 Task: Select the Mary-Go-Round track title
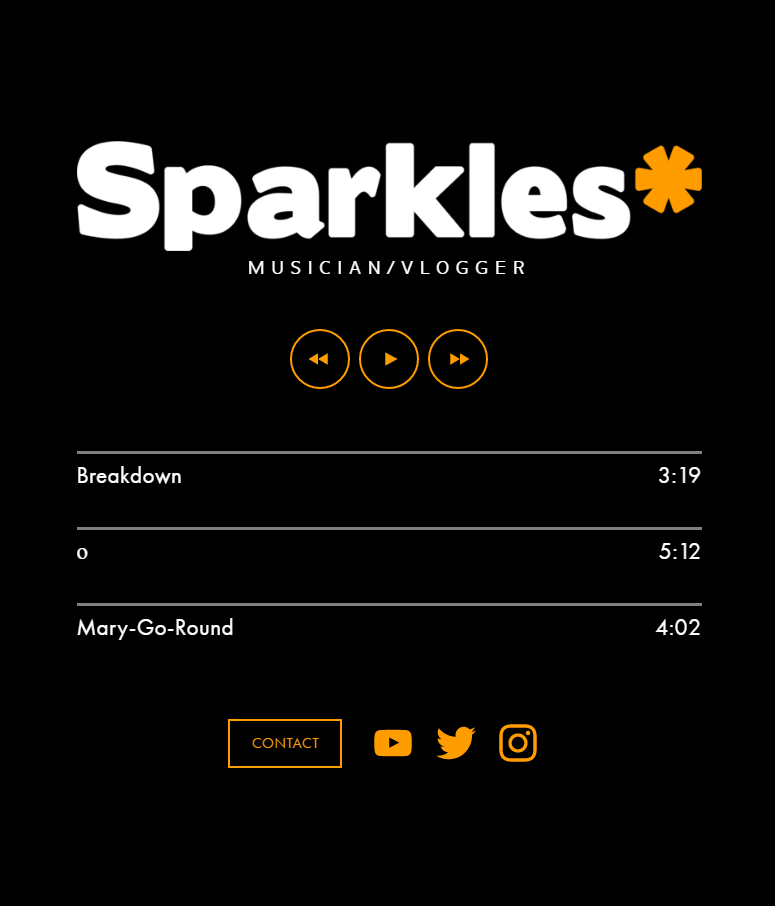click(155, 627)
